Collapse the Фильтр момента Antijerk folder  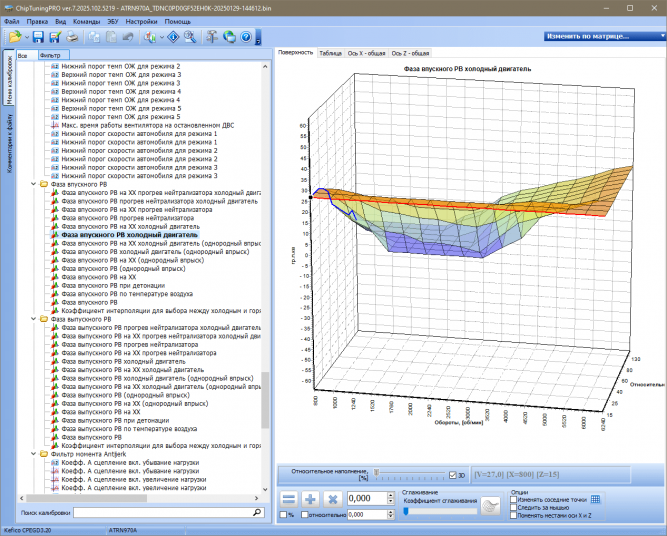(x=33, y=454)
